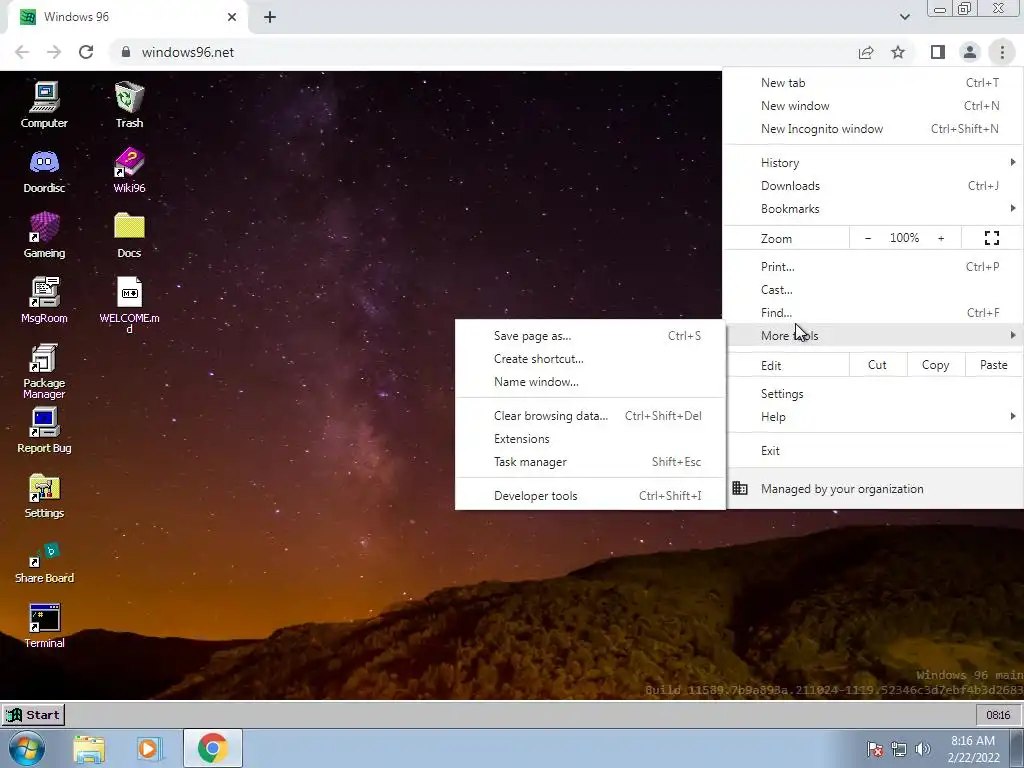Toggle the side panel icon
The width and height of the screenshot is (1024, 768).
938,52
